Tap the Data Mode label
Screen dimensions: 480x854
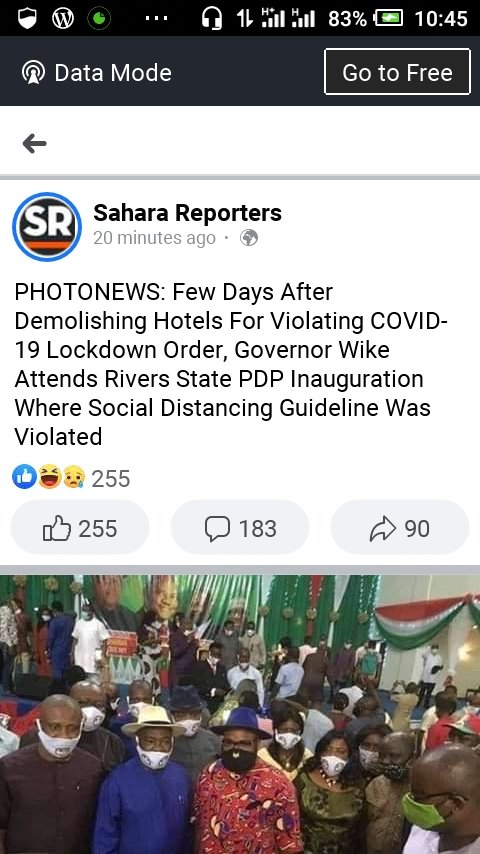click(x=113, y=72)
